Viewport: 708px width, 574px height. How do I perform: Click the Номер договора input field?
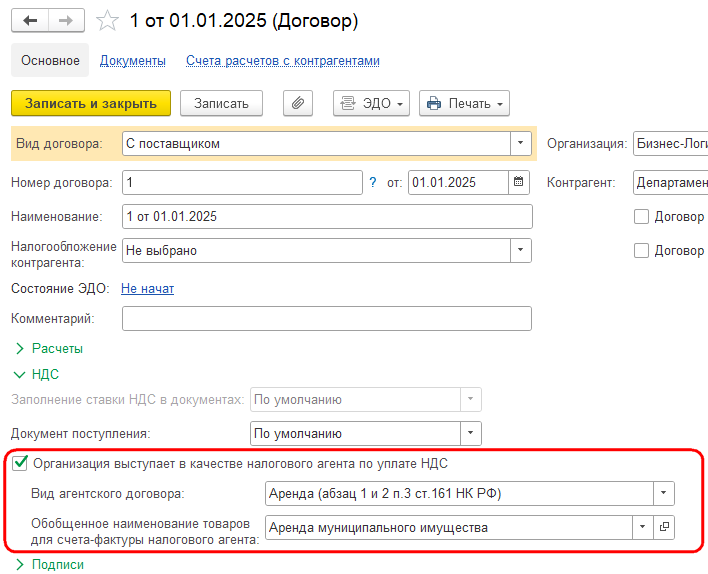(242, 182)
